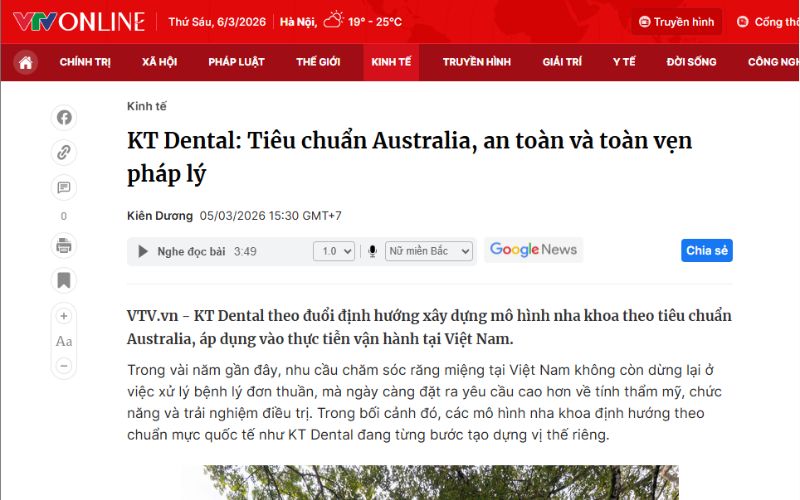Open the Y tế menu
The image size is (800, 500).
(624, 62)
